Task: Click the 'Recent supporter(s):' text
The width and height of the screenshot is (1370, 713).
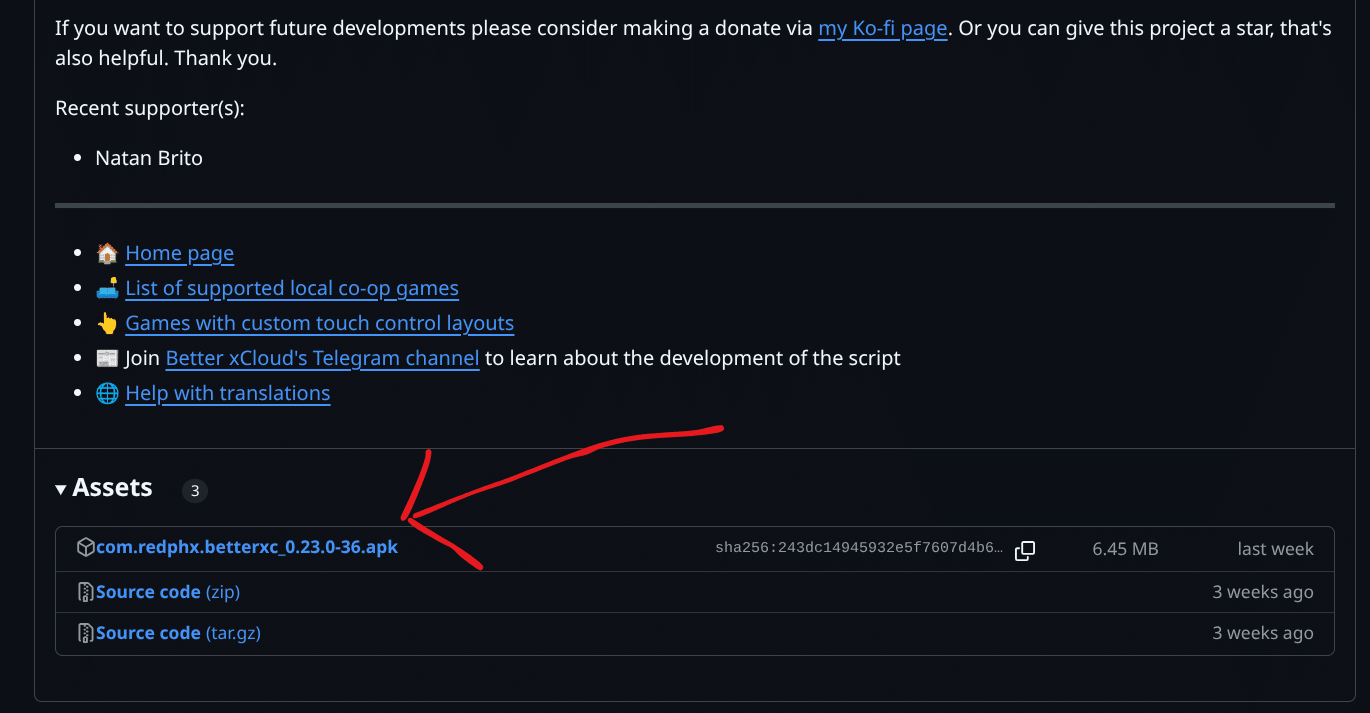Action: pyautogui.click(x=150, y=108)
